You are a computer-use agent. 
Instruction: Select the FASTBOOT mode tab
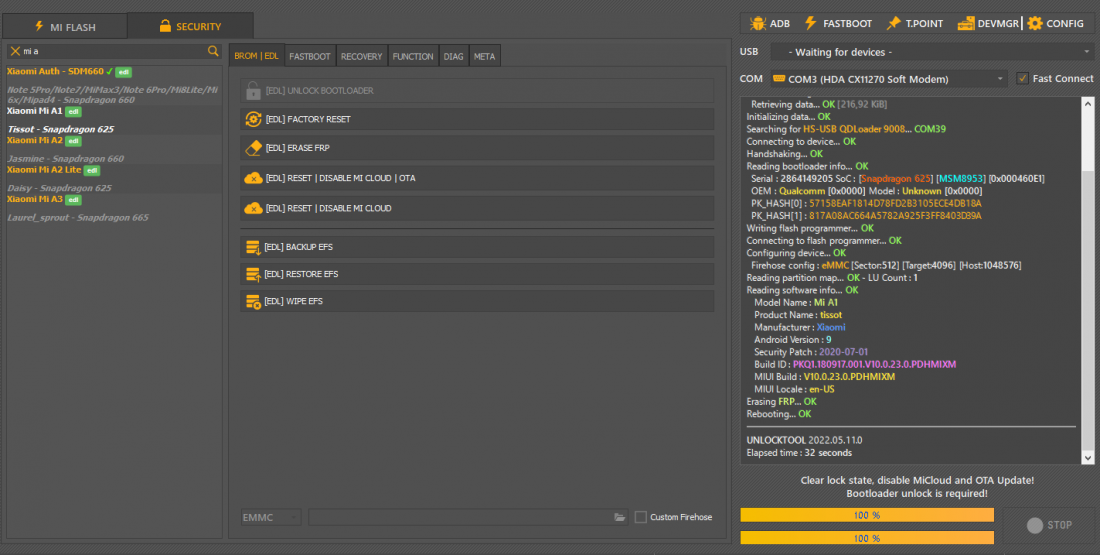[309, 56]
